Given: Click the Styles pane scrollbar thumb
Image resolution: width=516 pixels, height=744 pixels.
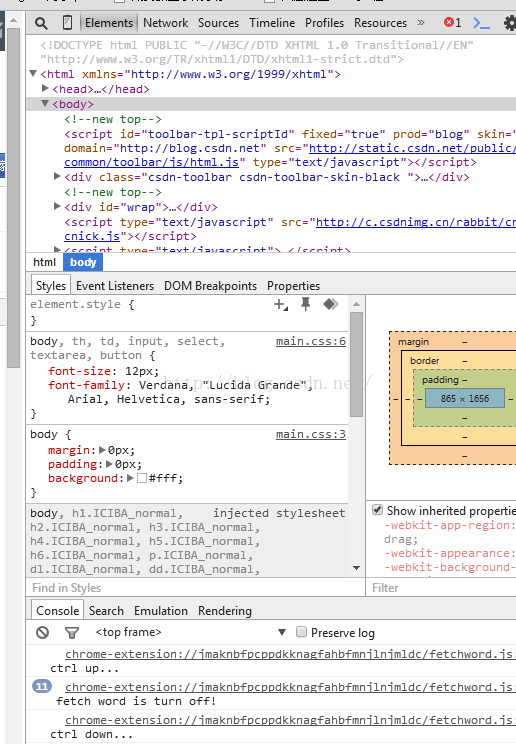Looking at the screenshot, I should [x=357, y=364].
